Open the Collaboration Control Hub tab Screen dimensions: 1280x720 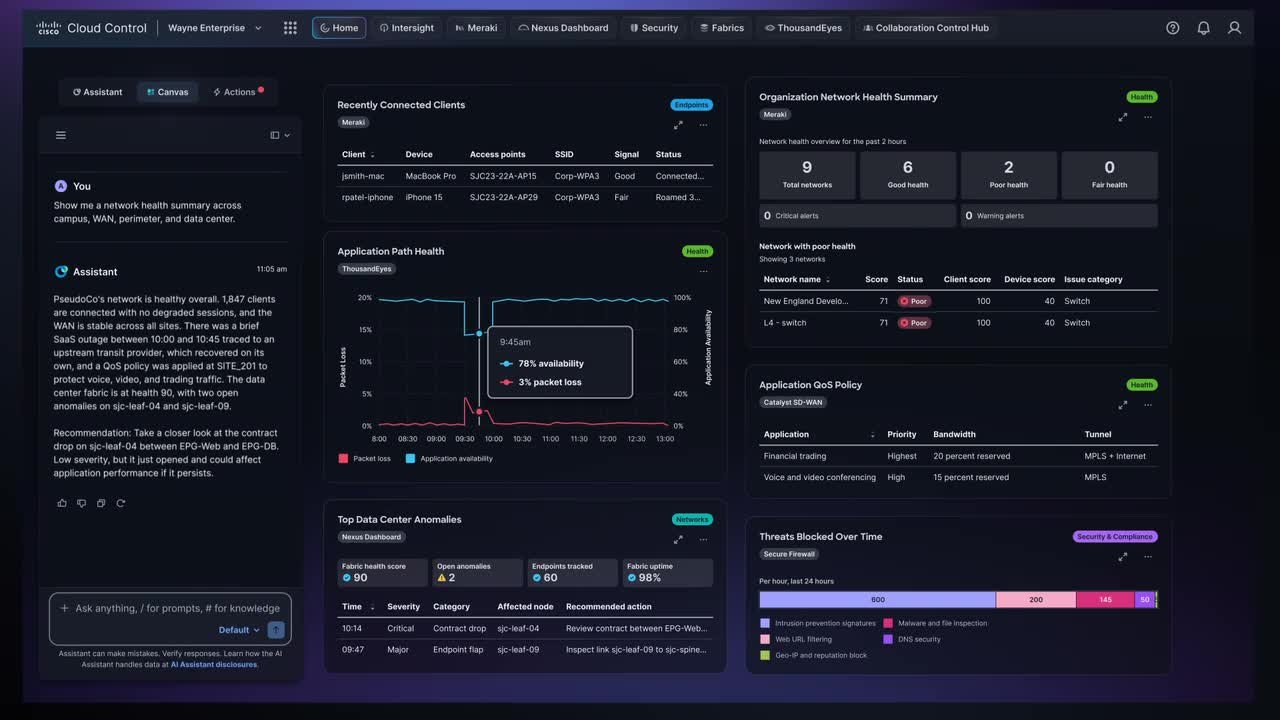click(926, 28)
